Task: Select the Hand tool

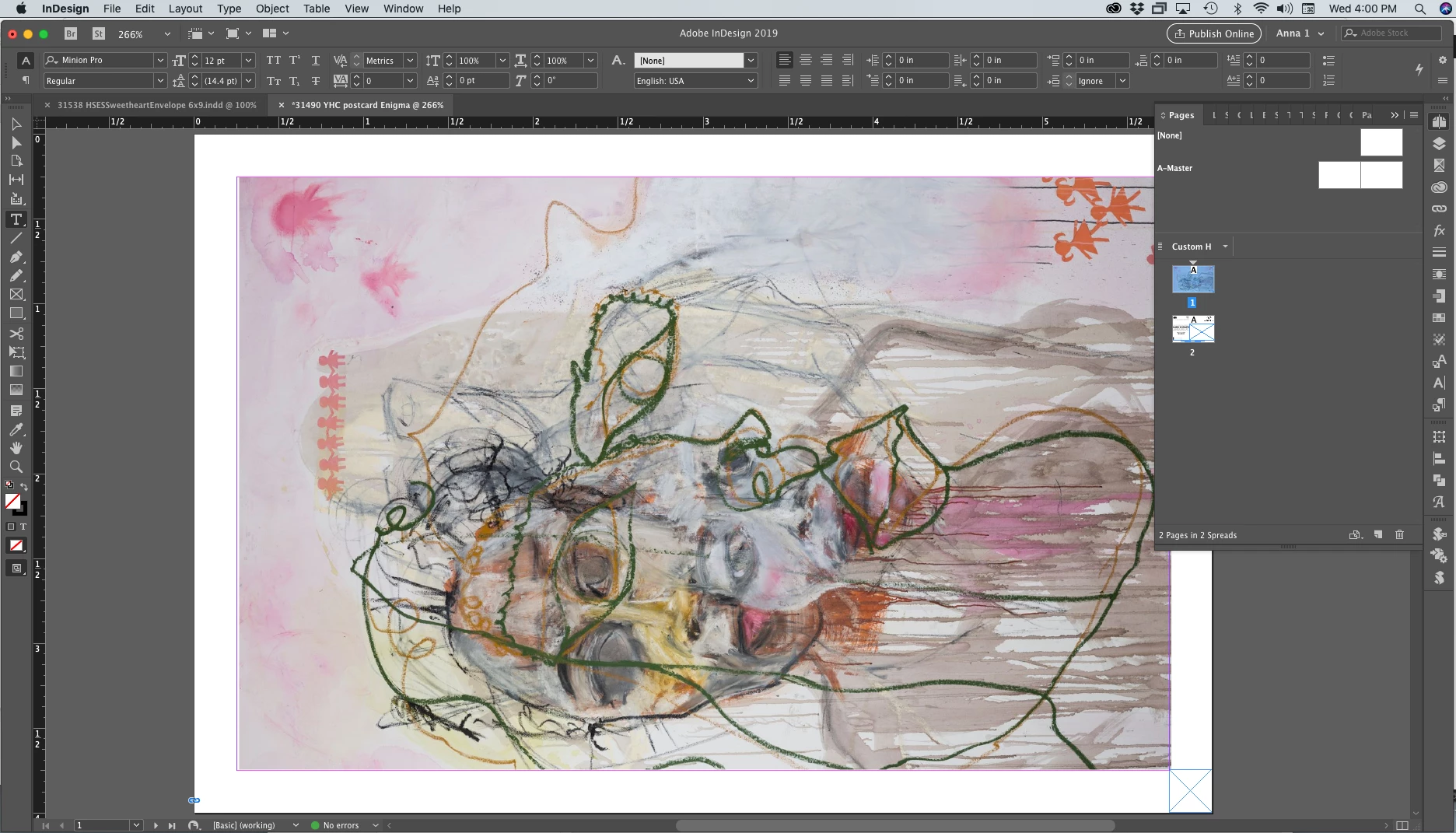Action: pos(16,448)
